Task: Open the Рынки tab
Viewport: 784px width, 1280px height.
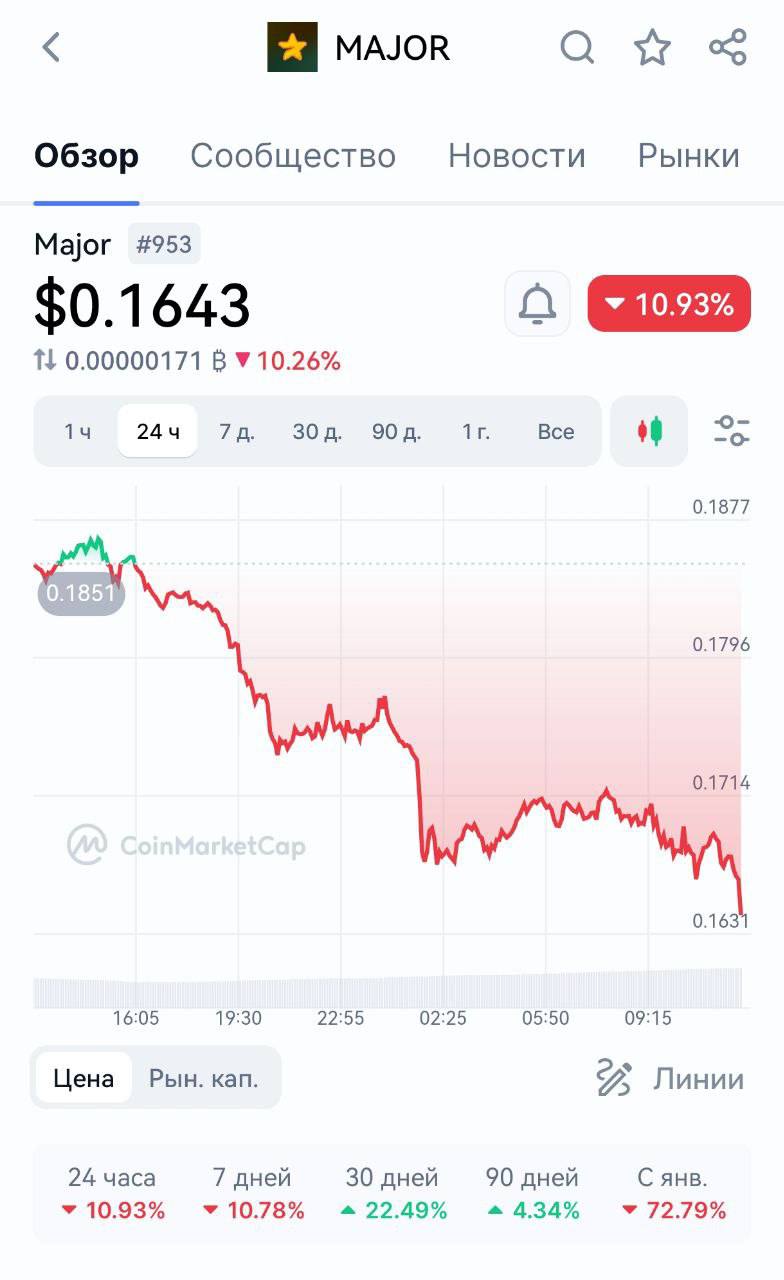Action: point(689,156)
